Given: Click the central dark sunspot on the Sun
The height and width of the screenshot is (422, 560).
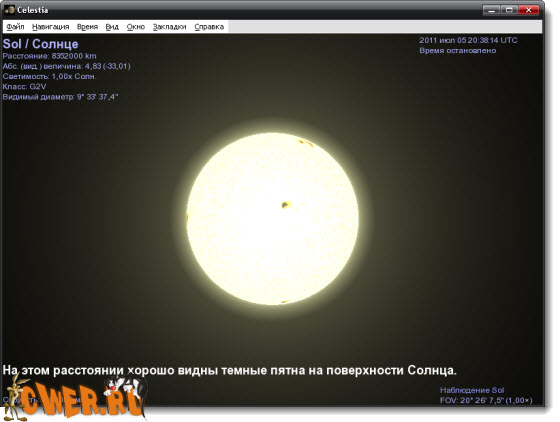Looking at the screenshot, I should pos(285,205).
